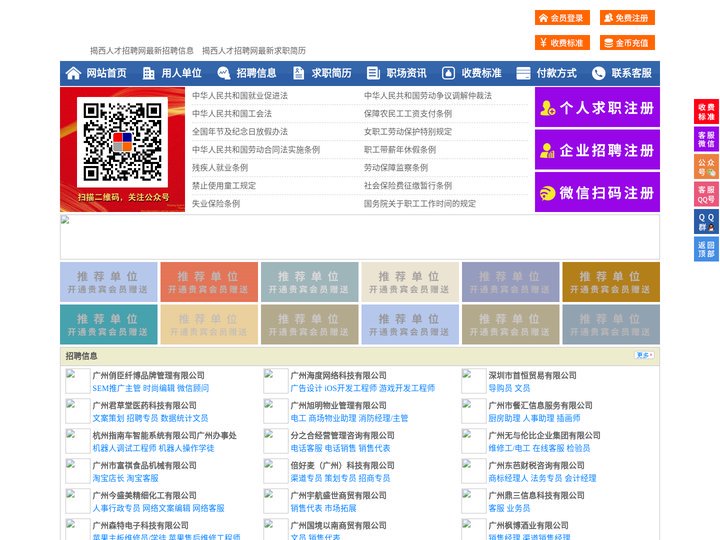720x540 pixels.
Task: Click the logo thumbnail of 深圳市首恒贸易有限公司
Action: click(473, 381)
